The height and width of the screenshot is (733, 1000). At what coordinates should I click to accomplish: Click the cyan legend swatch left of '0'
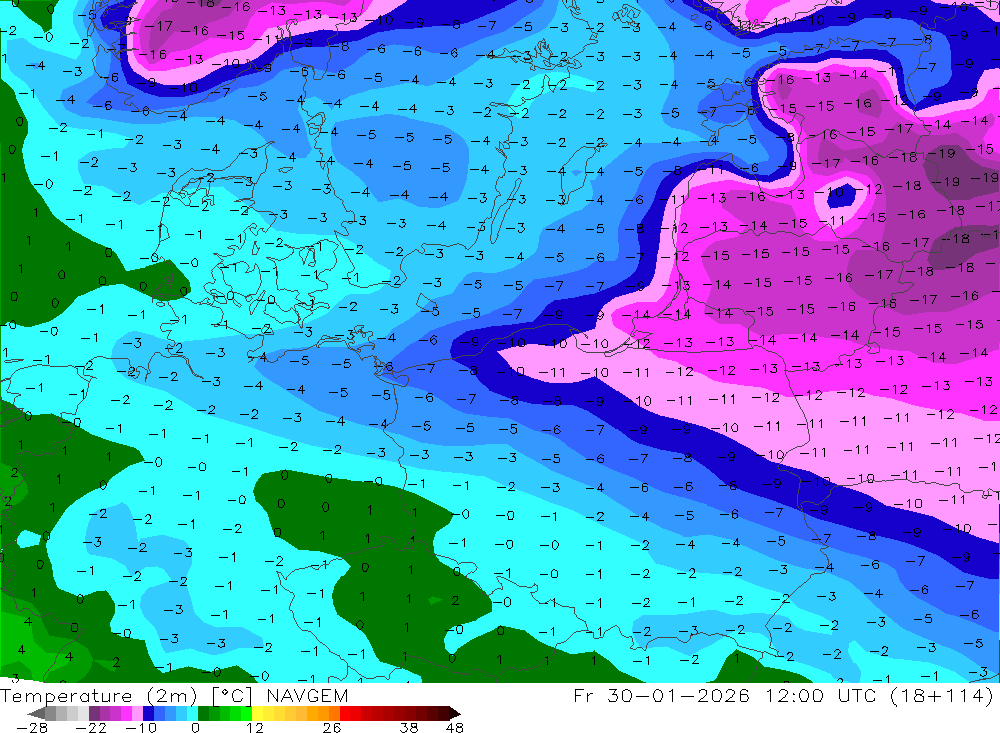[192, 713]
